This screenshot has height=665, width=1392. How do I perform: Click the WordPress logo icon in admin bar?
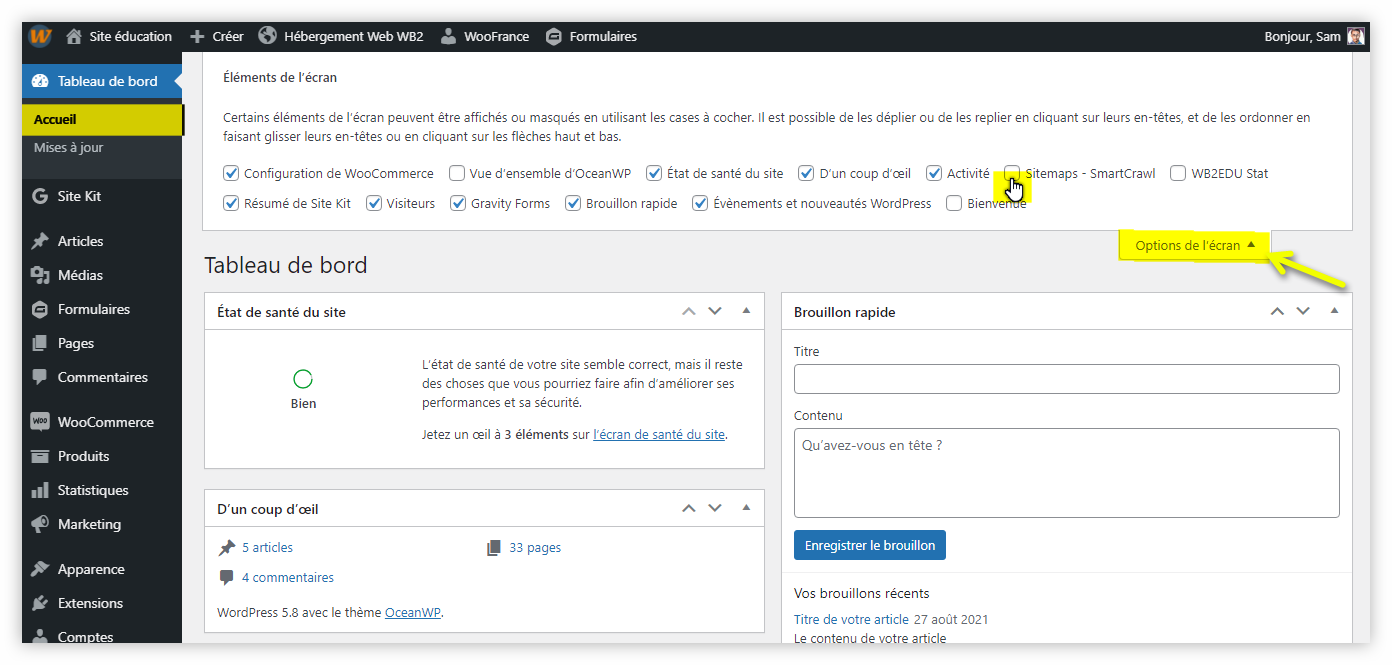pos(40,36)
